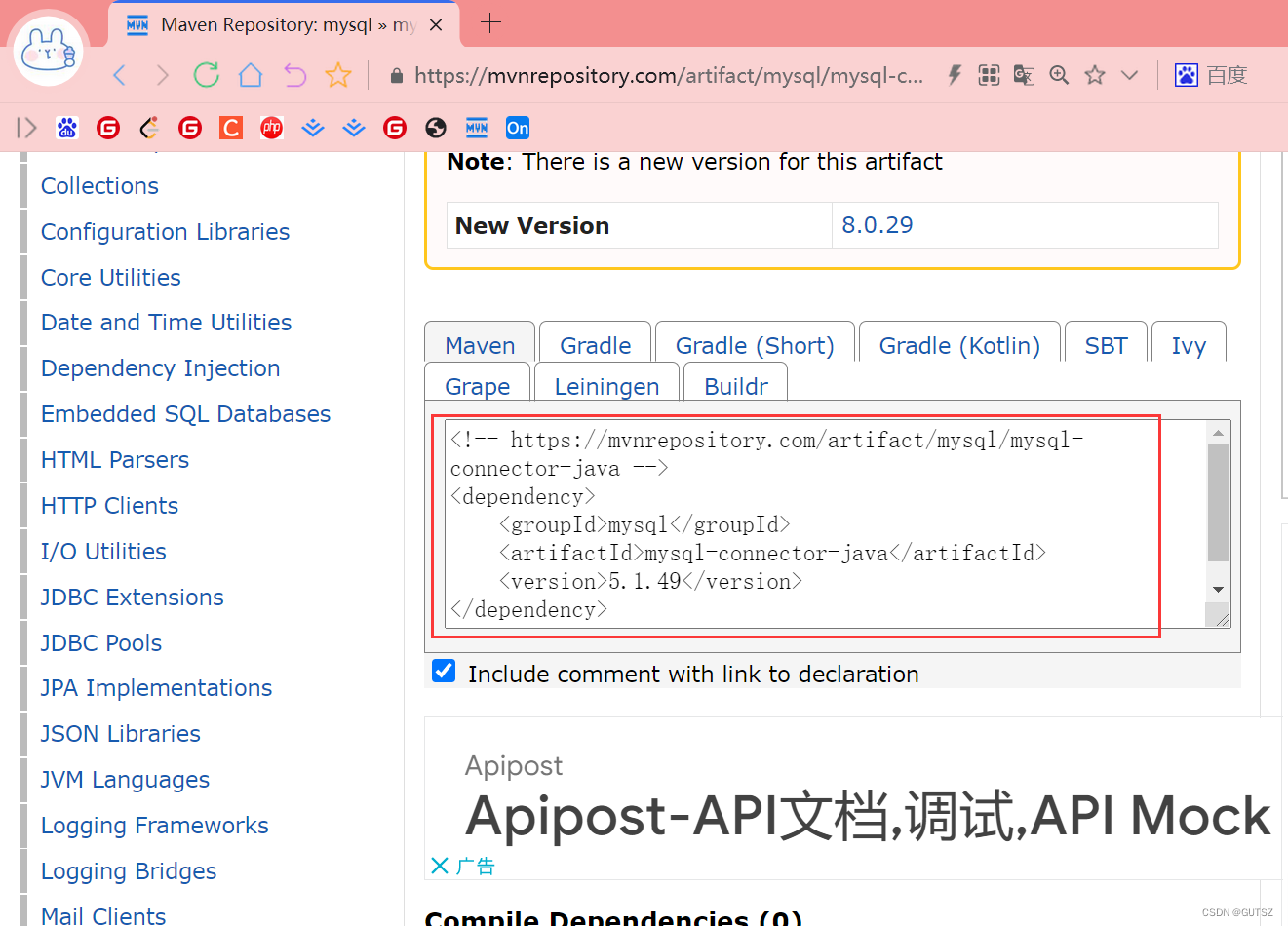
Task: Click the translate page icon
Action: (1024, 75)
